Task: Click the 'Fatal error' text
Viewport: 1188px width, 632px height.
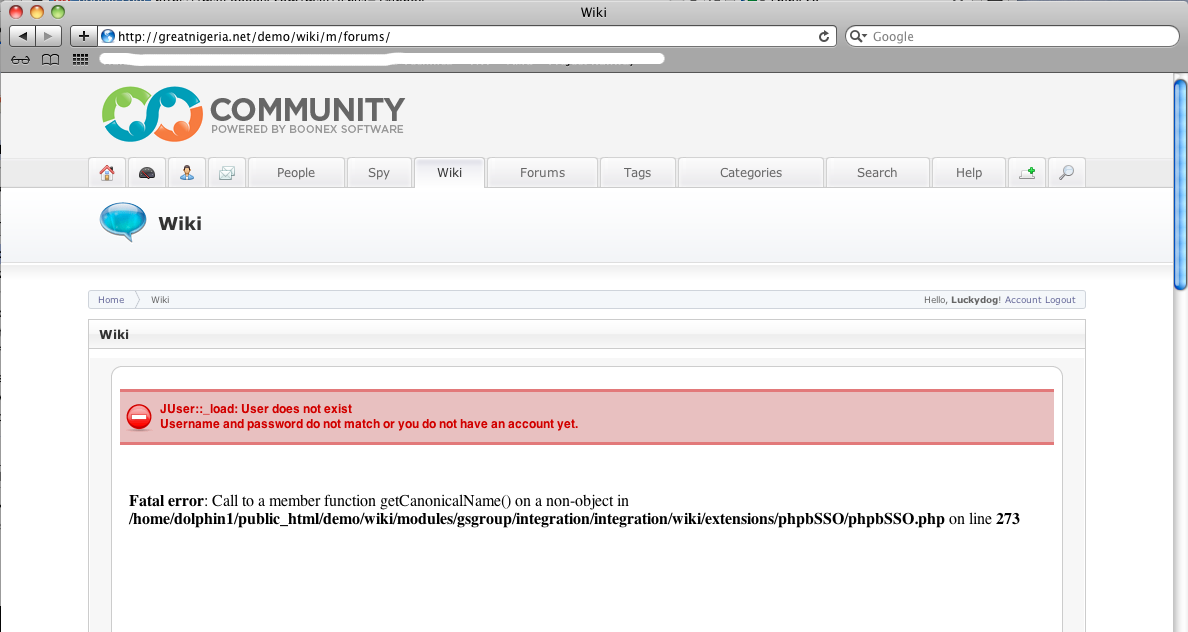Action: click(166, 501)
